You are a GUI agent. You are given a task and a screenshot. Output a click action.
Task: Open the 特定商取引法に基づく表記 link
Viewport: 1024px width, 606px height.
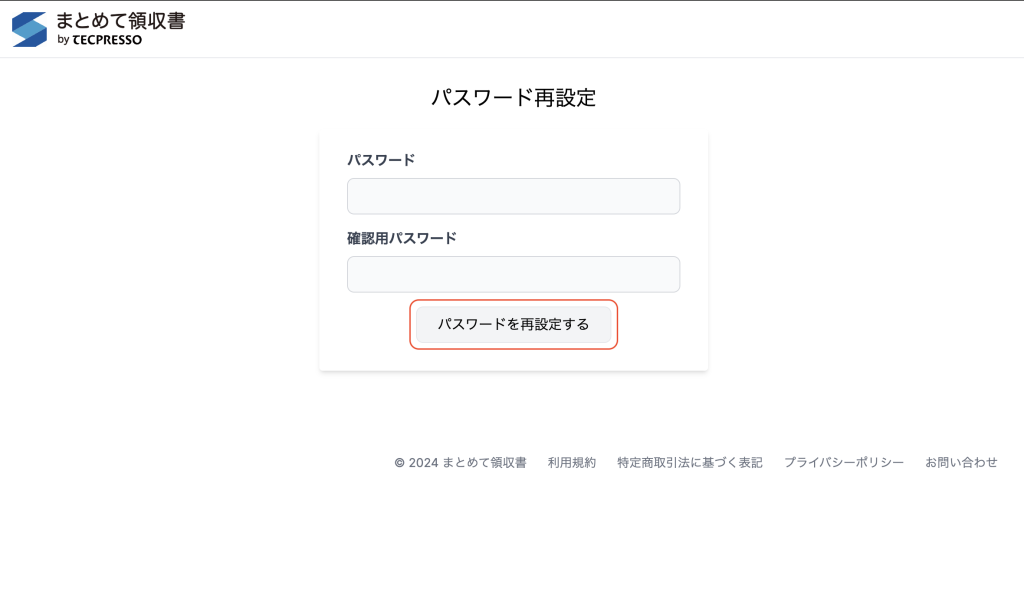(690, 463)
